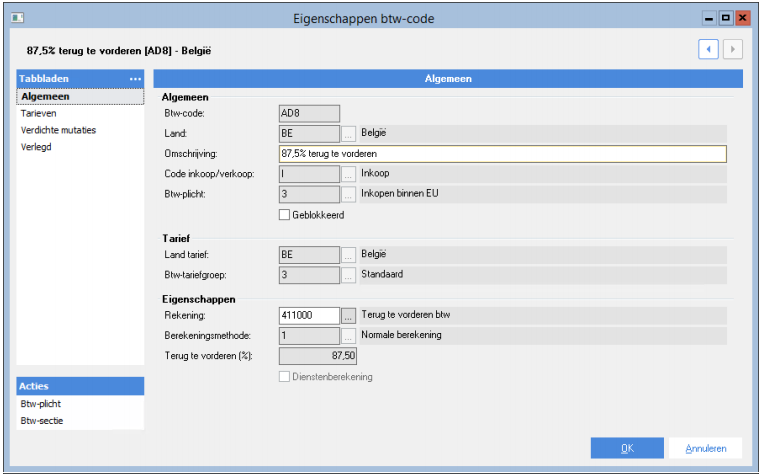The height and width of the screenshot is (474, 760).
Task: Click the Land field containing BE
Action: pos(309,134)
